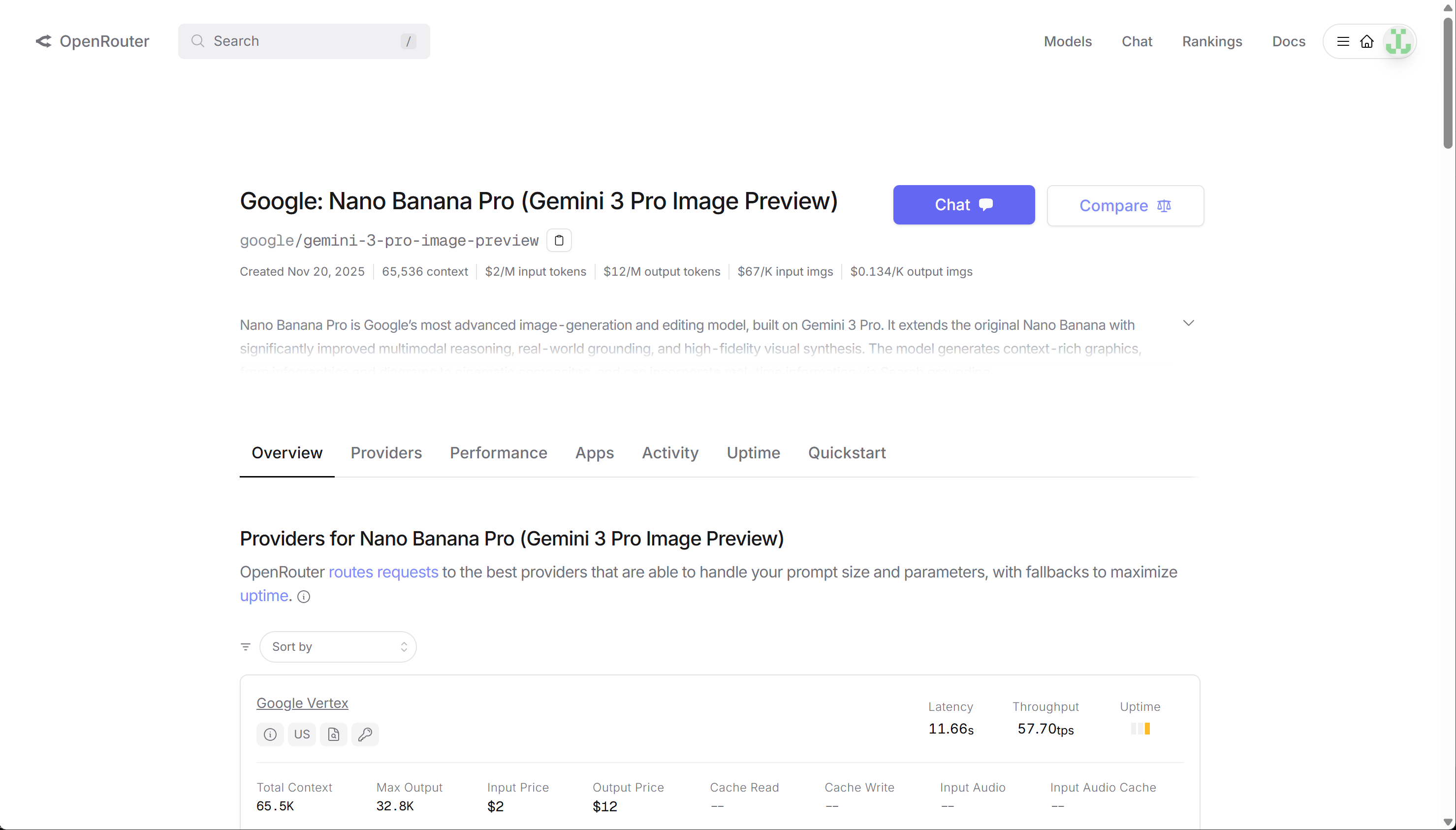Click the home icon in header

pyautogui.click(x=1366, y=42)
